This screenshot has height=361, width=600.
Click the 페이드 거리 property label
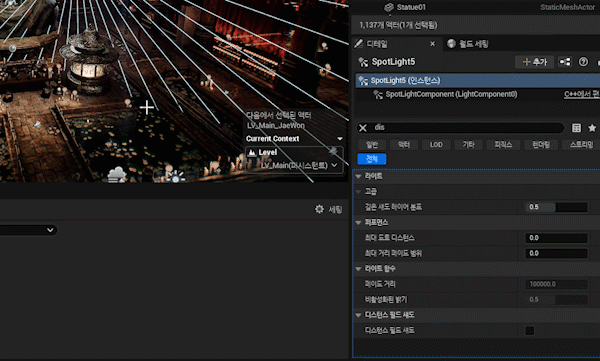tap(380, 284)
